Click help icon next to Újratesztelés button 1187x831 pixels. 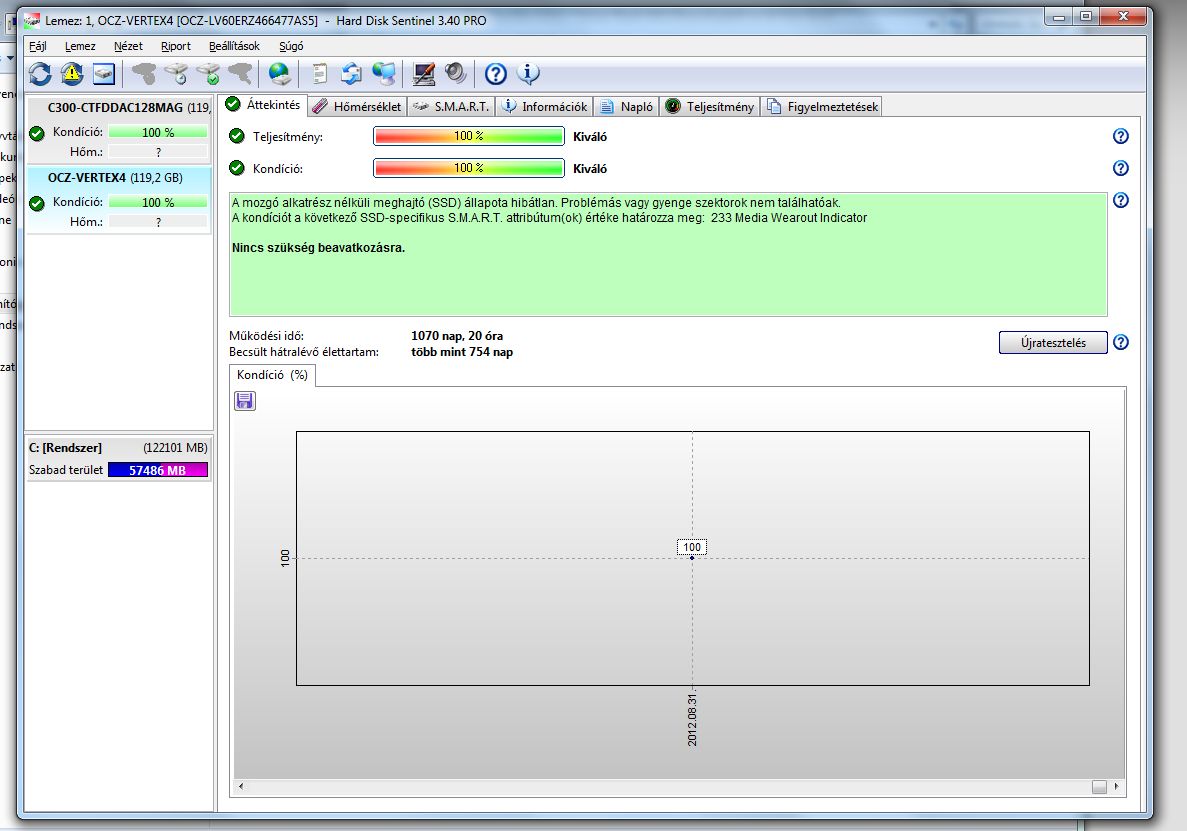coord(1120,342)
